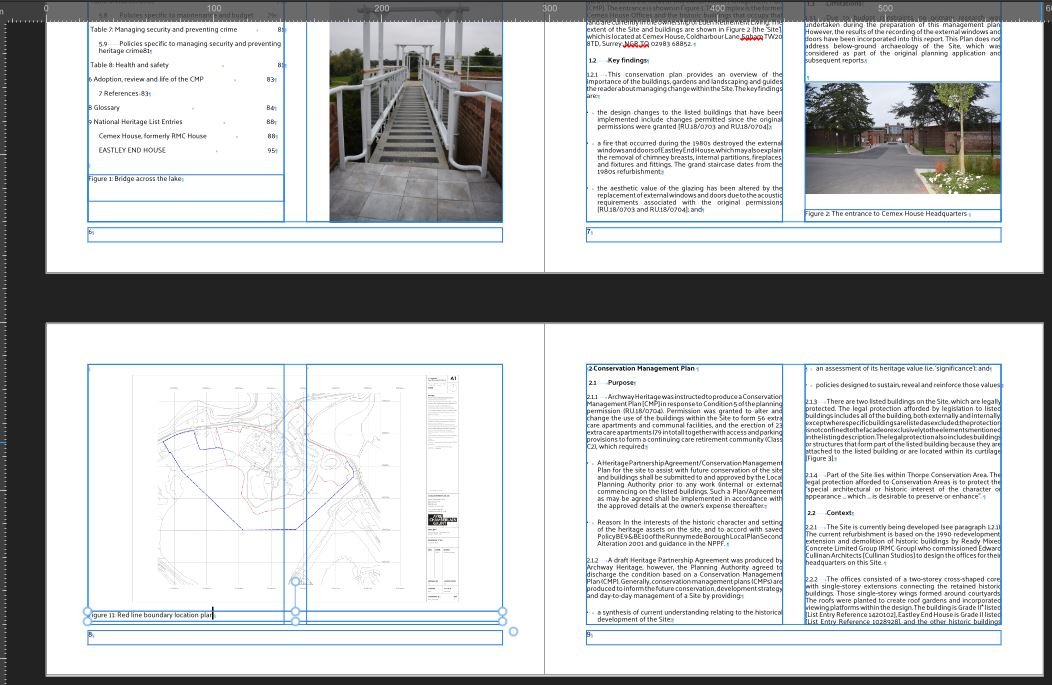
Task: Click the '1.2 Key findings' heading
Action: 619,60
